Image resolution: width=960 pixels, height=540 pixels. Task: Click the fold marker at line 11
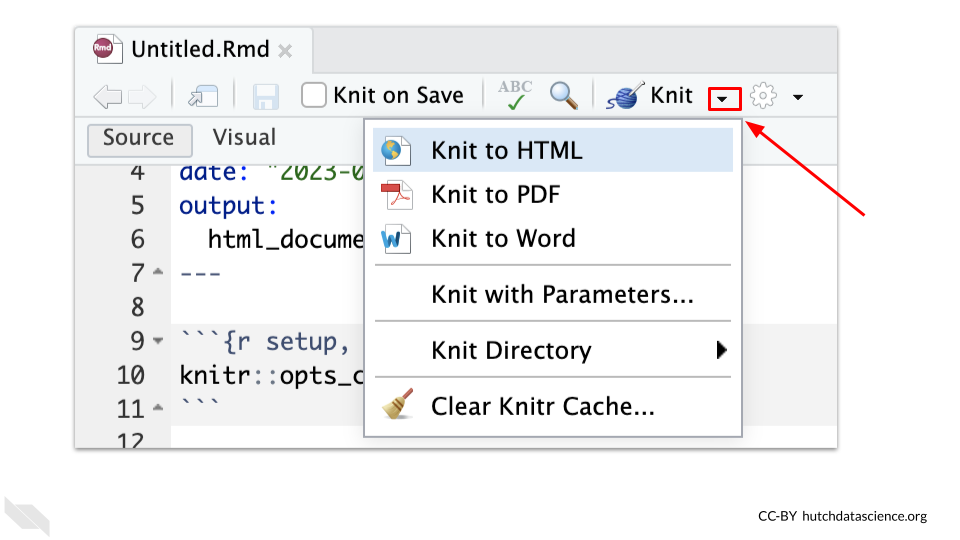coord(158,407)
